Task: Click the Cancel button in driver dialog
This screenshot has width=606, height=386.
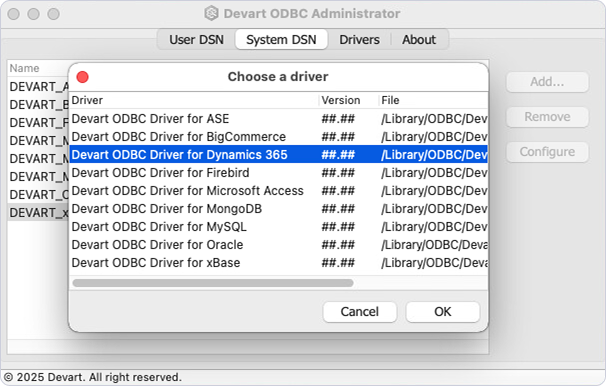Action: [x=359, y=311]
